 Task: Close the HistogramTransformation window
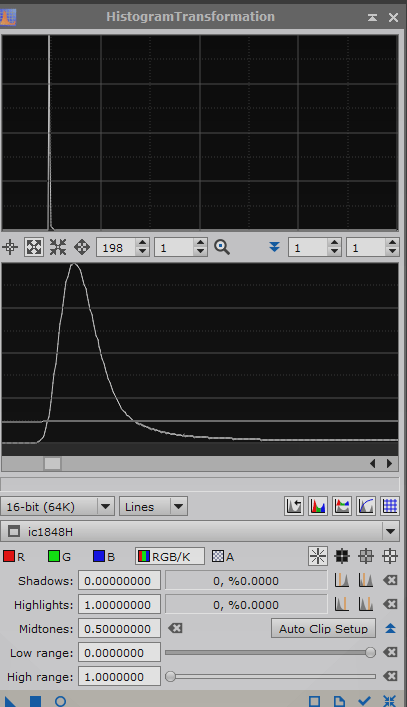pyautogui.click(x=393, y=17)
